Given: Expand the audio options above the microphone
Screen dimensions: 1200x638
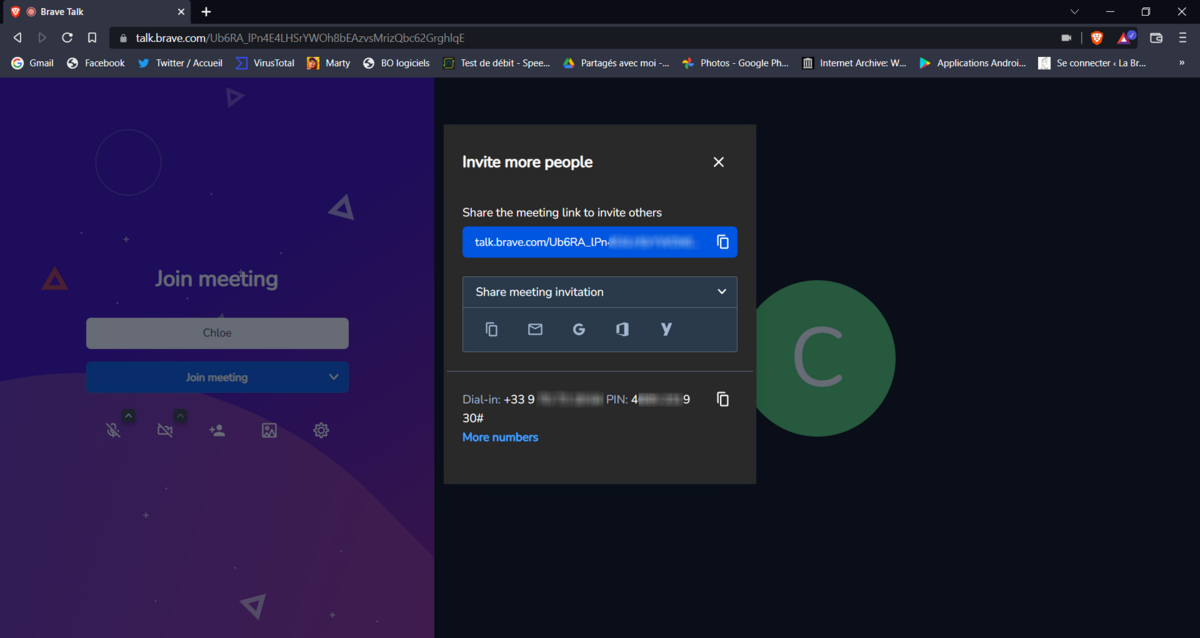Looking at the screenshot, I should (128, 416).
